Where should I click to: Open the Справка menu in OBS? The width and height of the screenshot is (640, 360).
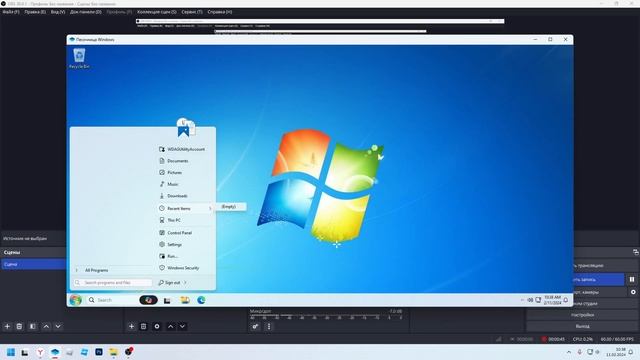click(x=220, y=12)
